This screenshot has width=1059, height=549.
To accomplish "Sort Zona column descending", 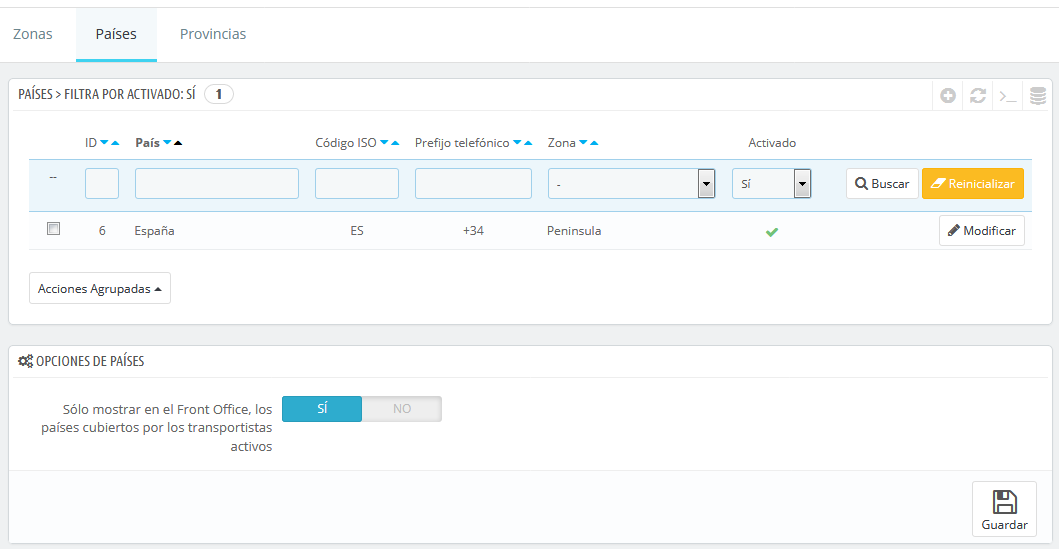I will tap(583, 142).
